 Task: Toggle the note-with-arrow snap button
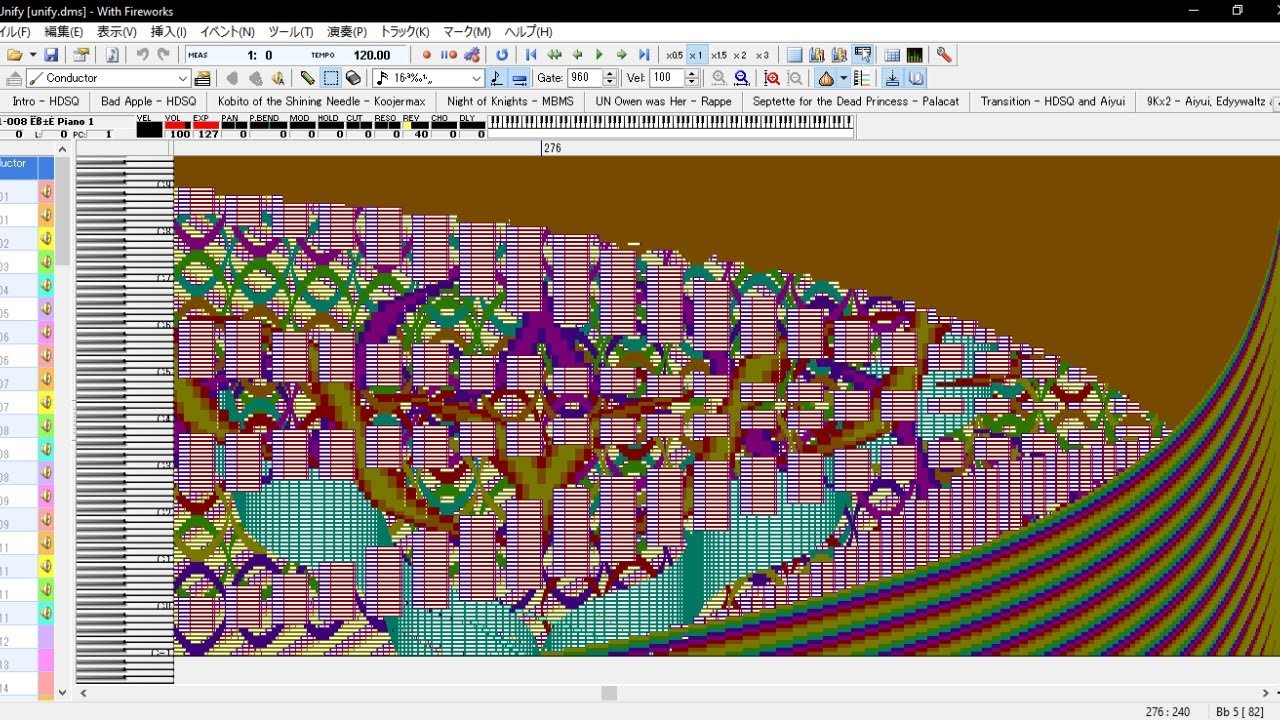[497, 78]
